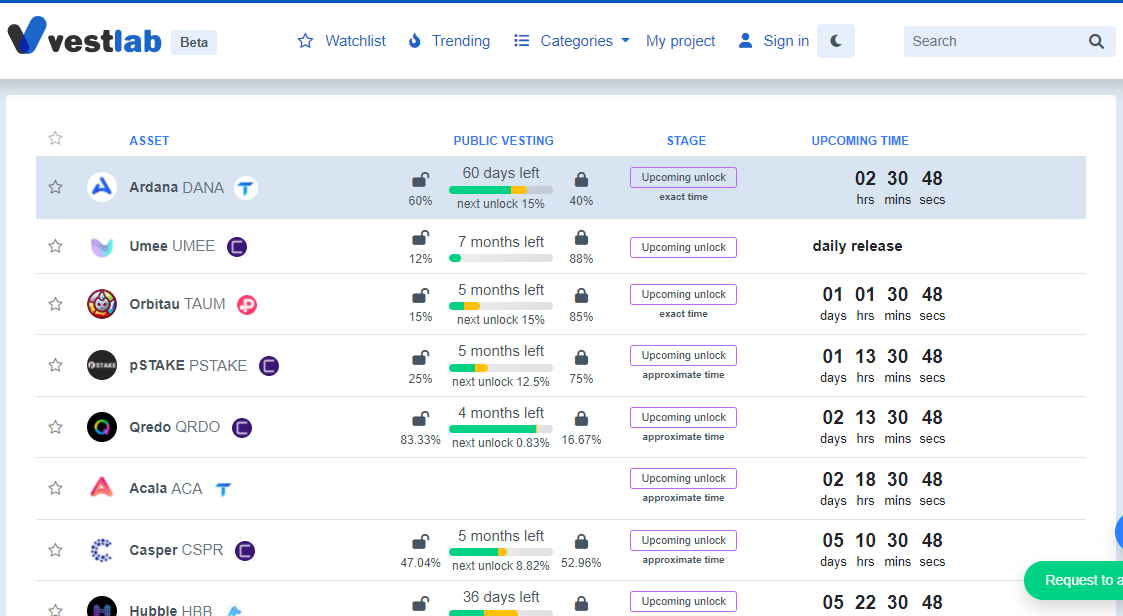This screenshot has height=616, width=1123.
Task: Click Acala's Upcoming unlock button
Action: (x=683, y=478)
